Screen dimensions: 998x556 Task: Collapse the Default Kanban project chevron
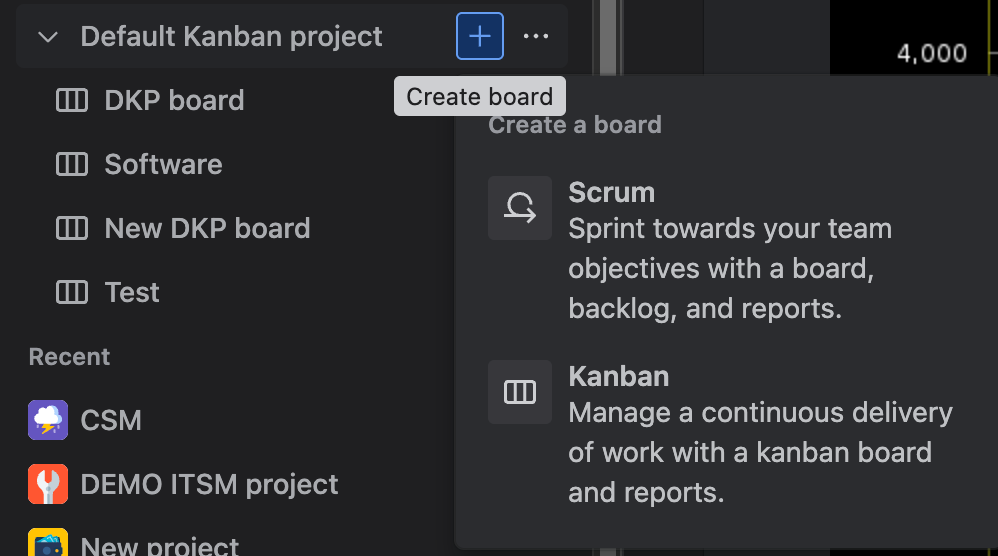tap(47, 37)
